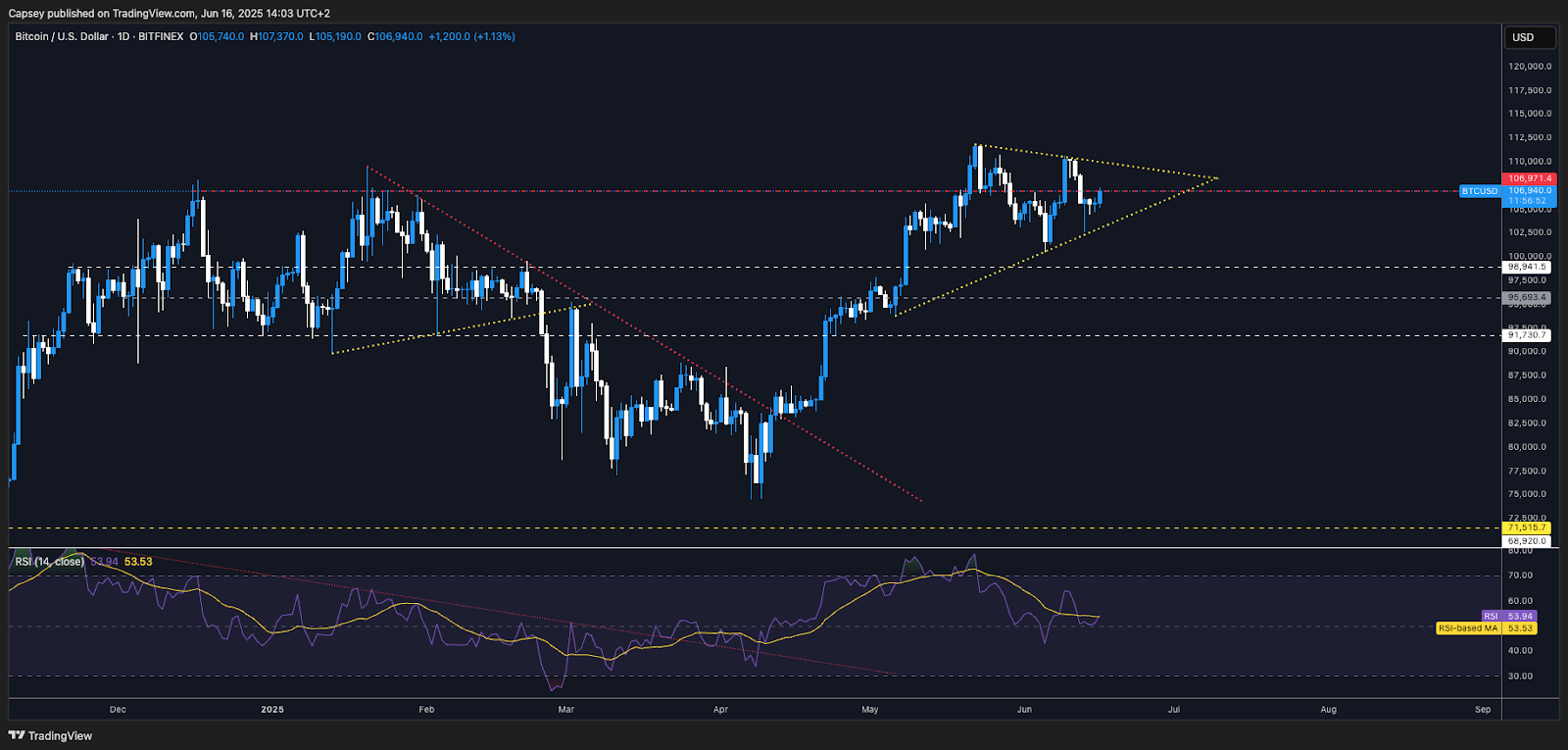1568x750 pixels.
Task: Click the yellow RSI-based MA axis tag
Action: [x=1468, y=628]
